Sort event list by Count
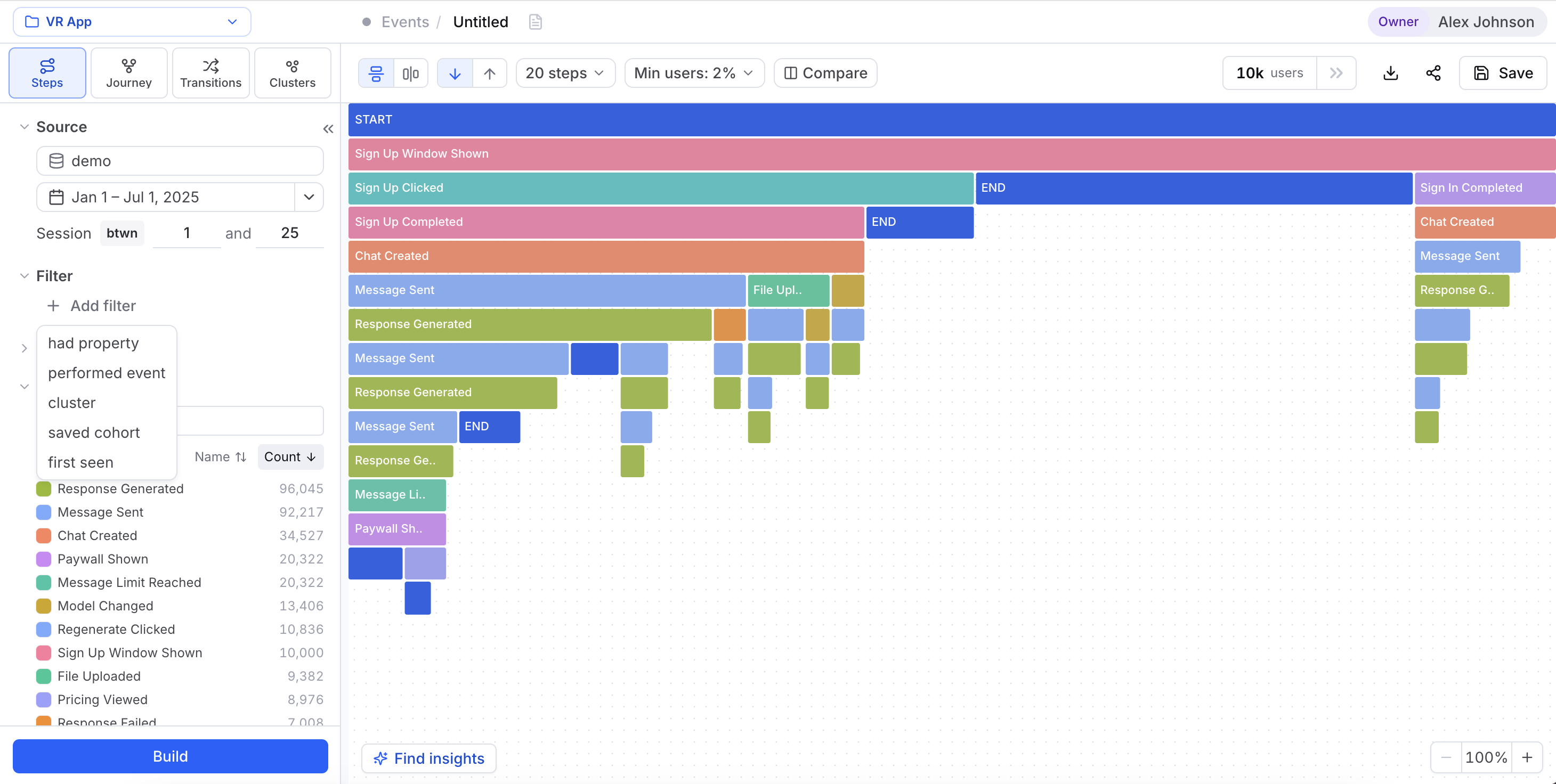The height and width of the screenshot is (784, 1556). [x=290, y=457]
